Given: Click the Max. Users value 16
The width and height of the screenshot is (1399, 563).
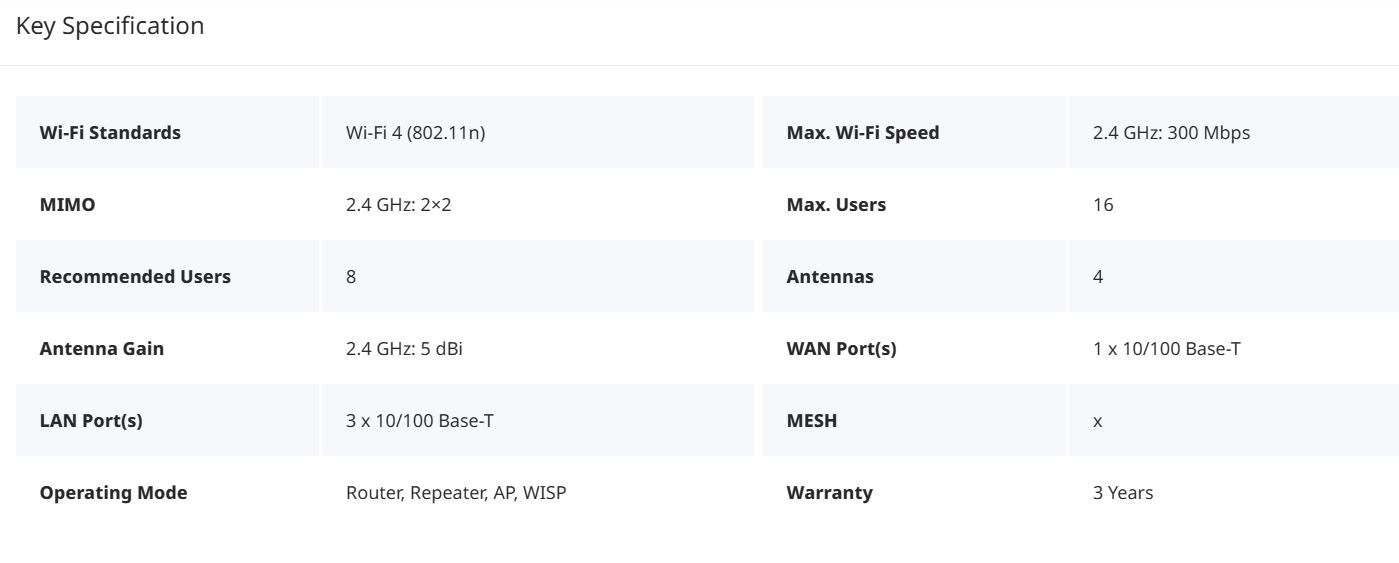Looking at the screenshot, I should click(1103, 204).
